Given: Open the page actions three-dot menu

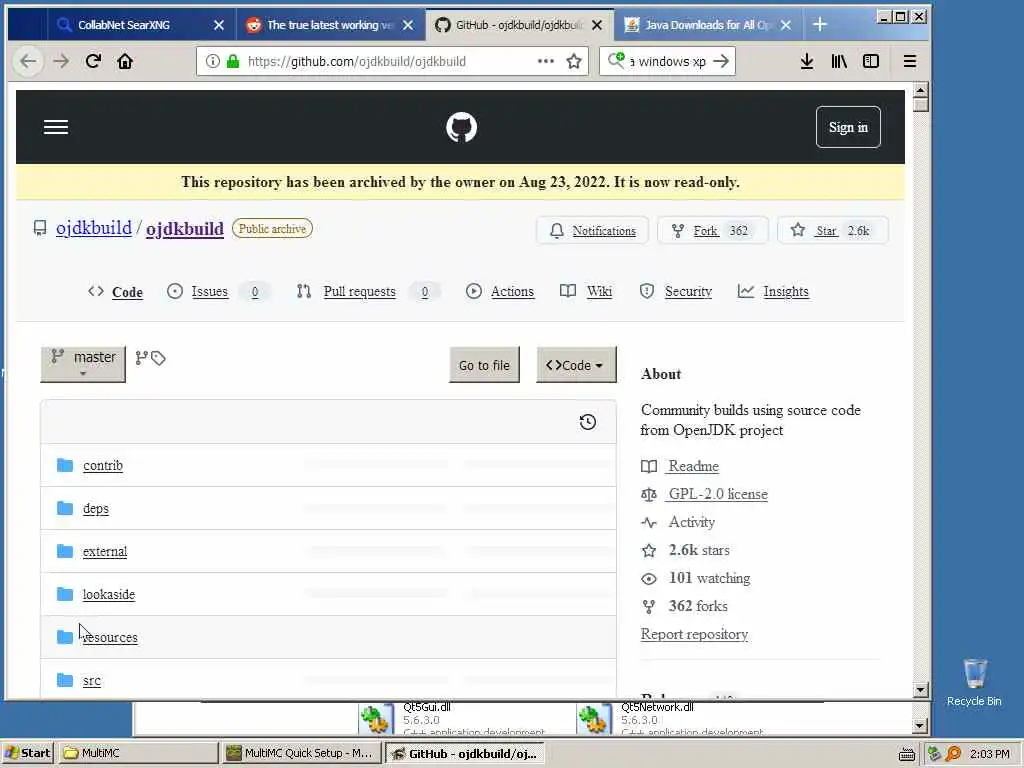Looking at the screenshot, I should pos(545,61).
